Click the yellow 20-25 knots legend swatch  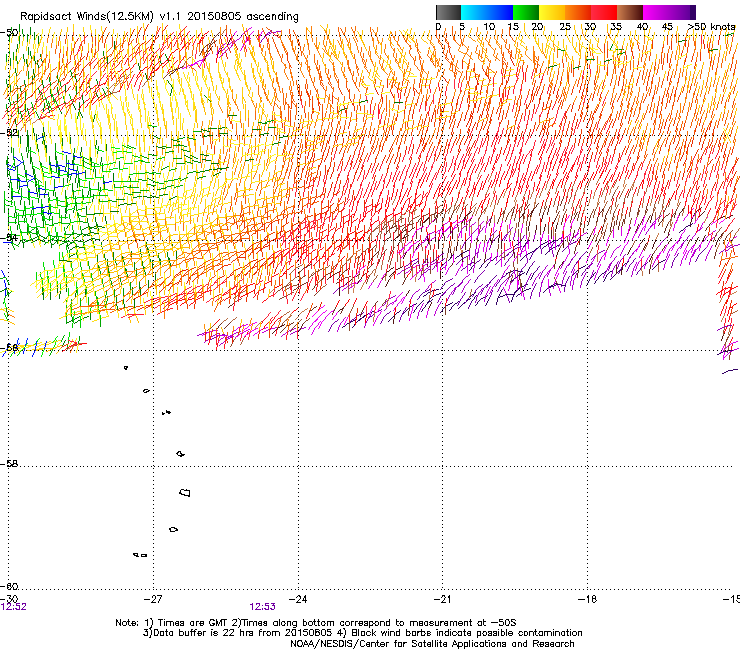coord(552,12)
